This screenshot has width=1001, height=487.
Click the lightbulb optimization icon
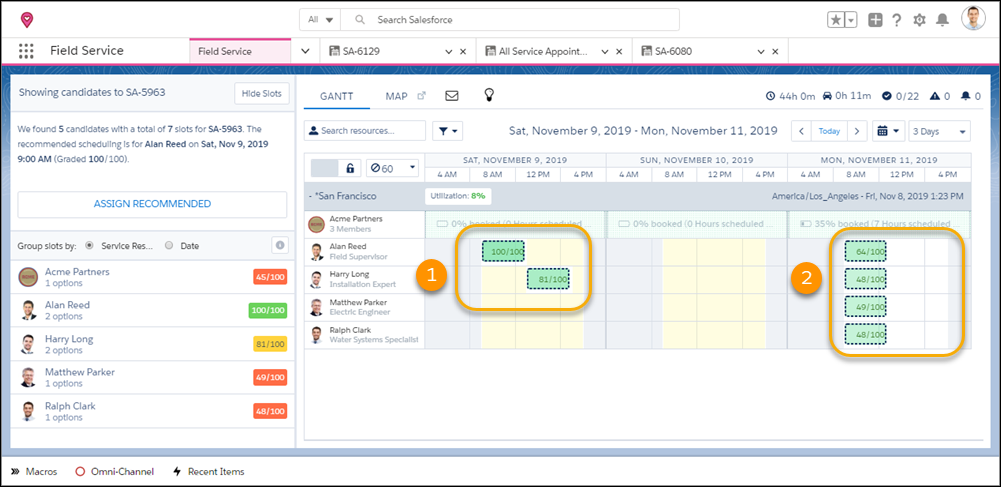click(x=489, y=95)
